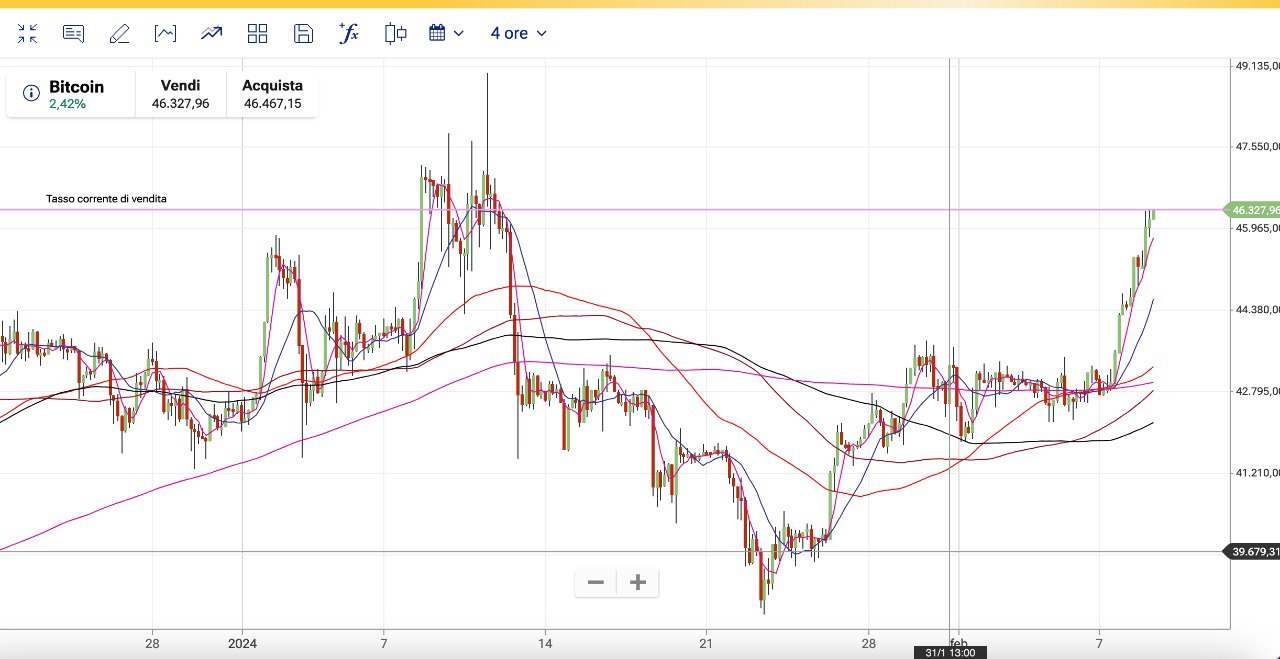Click the '31/1 13:00' time marker

[x=951, y=653]
